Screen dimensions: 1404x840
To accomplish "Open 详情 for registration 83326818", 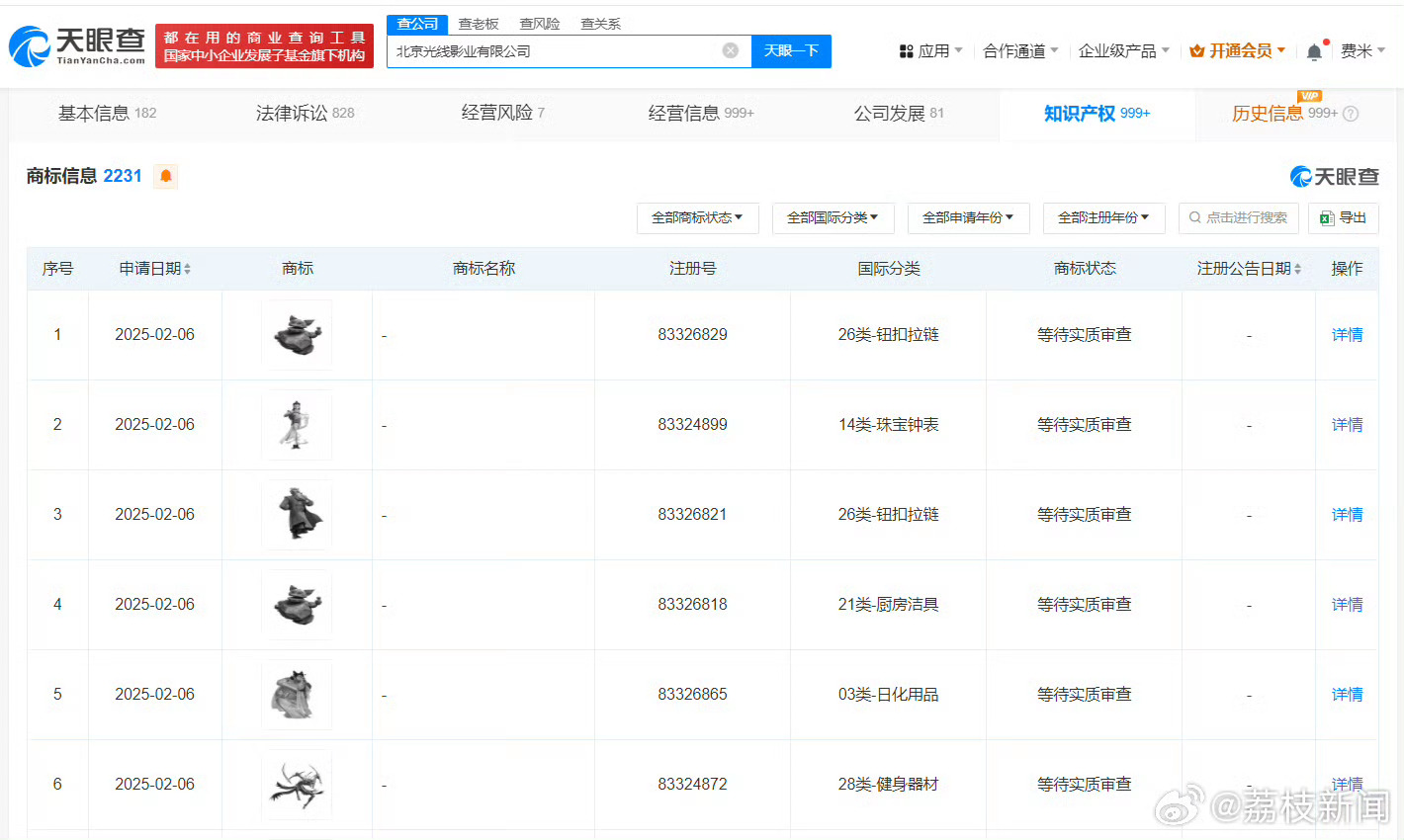I will tap(1347, 605).
